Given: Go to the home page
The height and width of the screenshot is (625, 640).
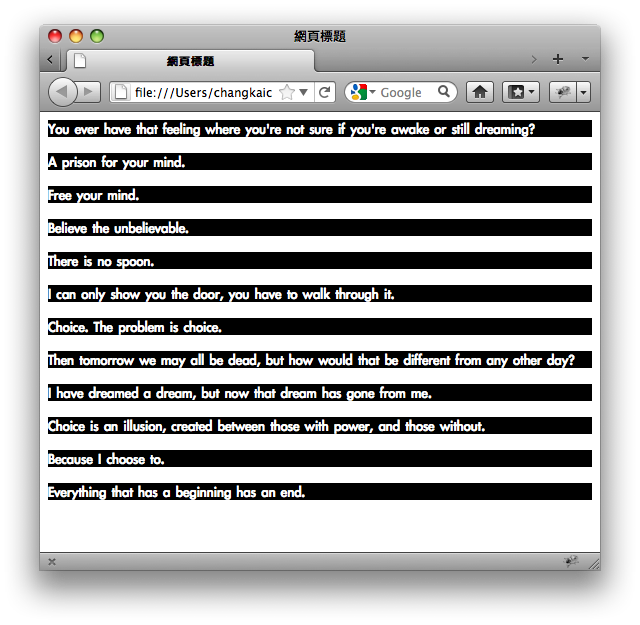Looking at the screenshot, I should click(x=480, y=92).
